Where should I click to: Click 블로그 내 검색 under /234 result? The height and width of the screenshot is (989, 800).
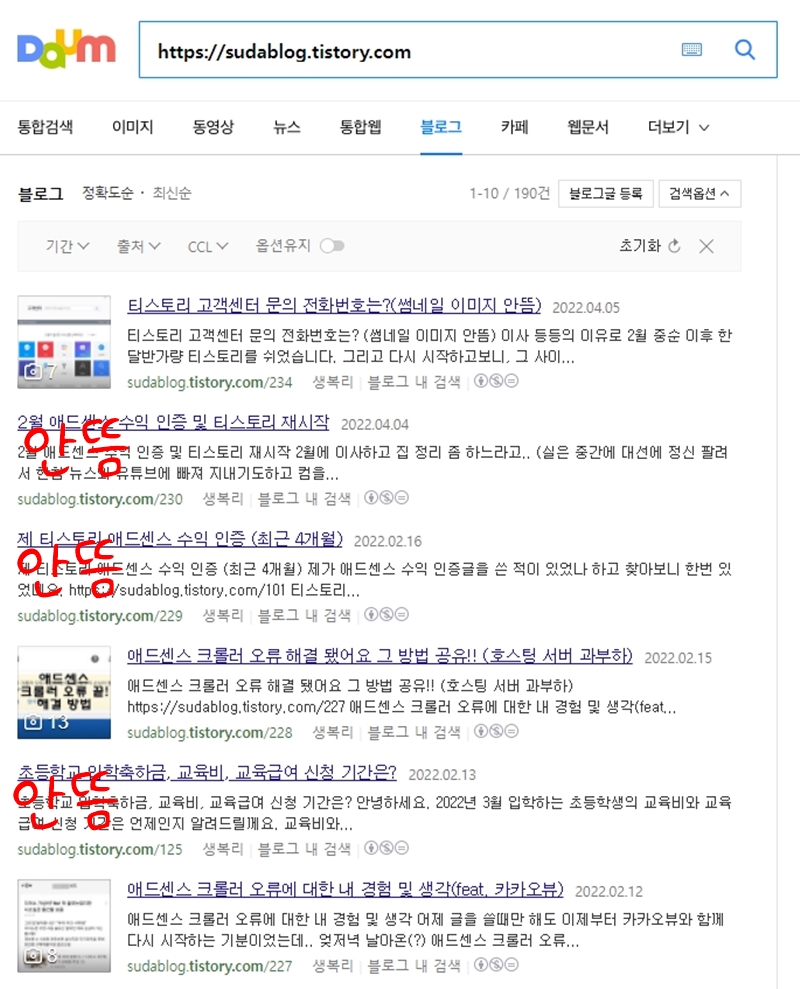[x=414, y=382]
